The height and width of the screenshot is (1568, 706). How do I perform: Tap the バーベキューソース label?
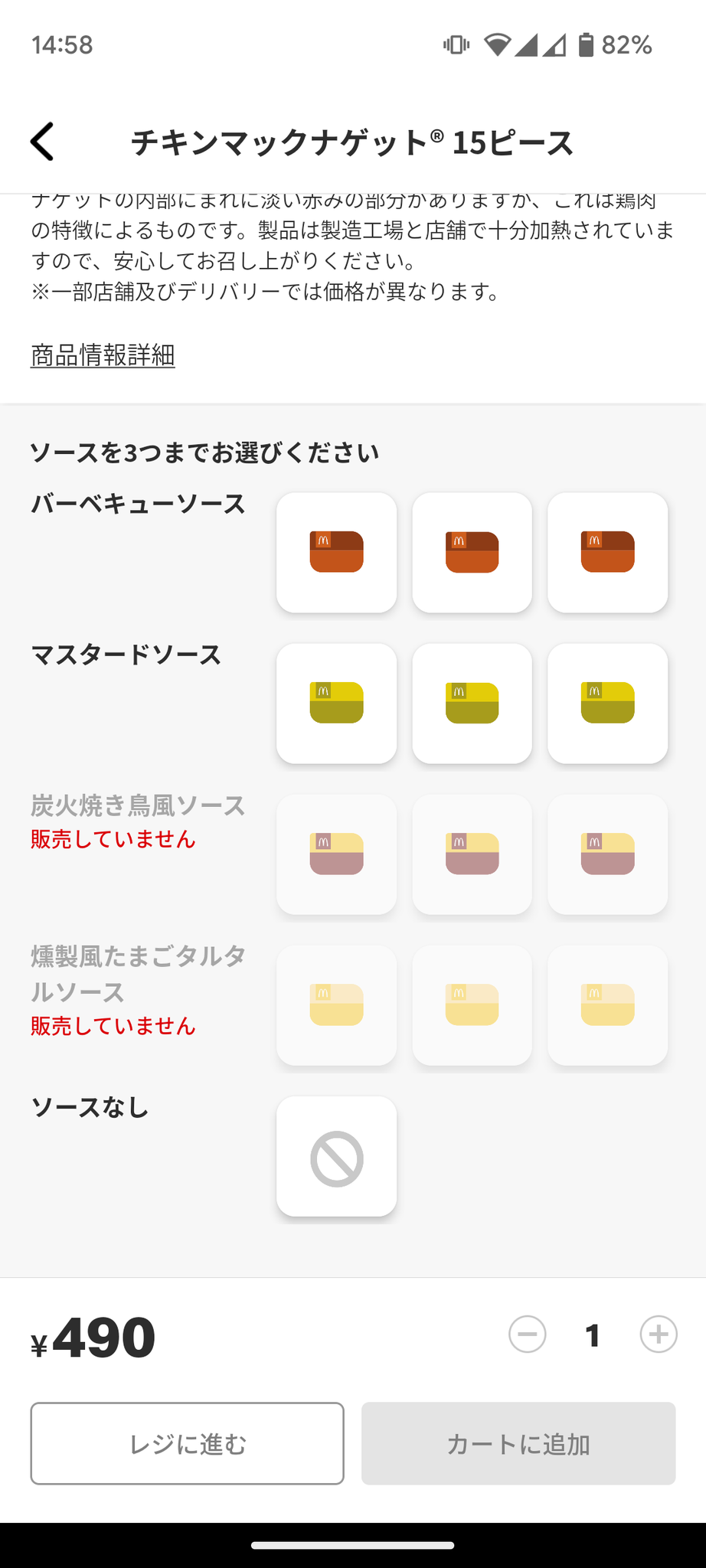click(x=138, y=504)
